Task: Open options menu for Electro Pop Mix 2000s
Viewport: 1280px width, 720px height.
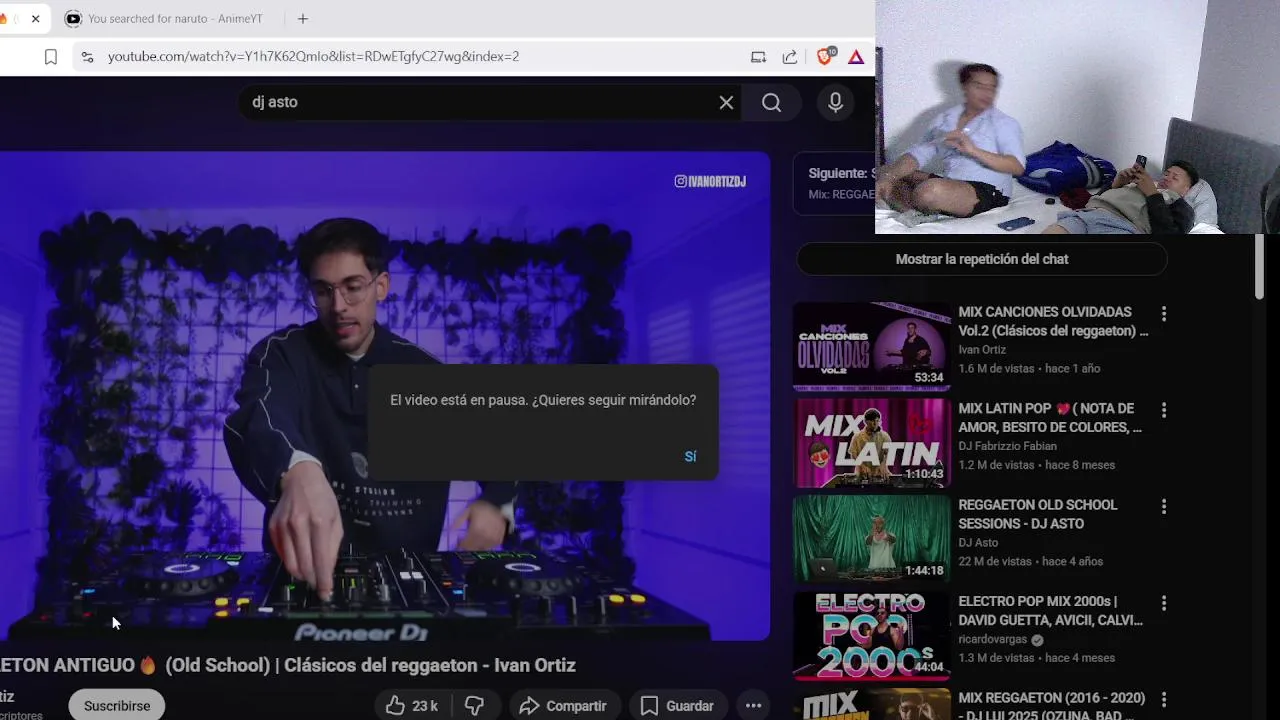Action: [1163, 603]
